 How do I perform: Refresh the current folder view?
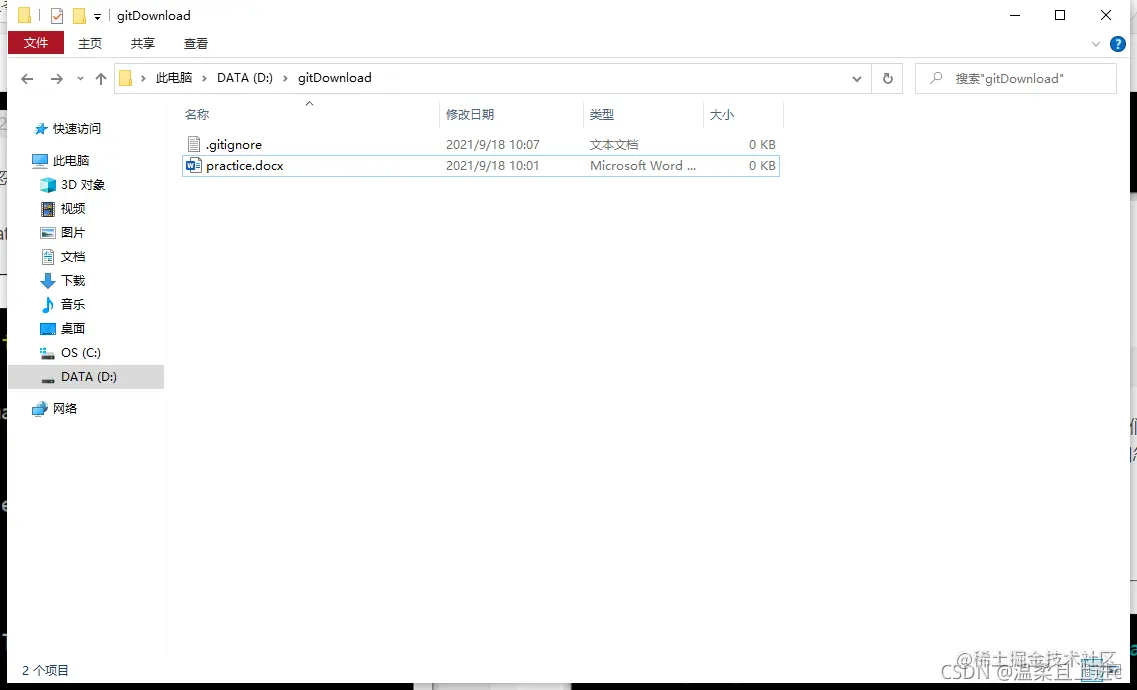(x=888, y=78)
